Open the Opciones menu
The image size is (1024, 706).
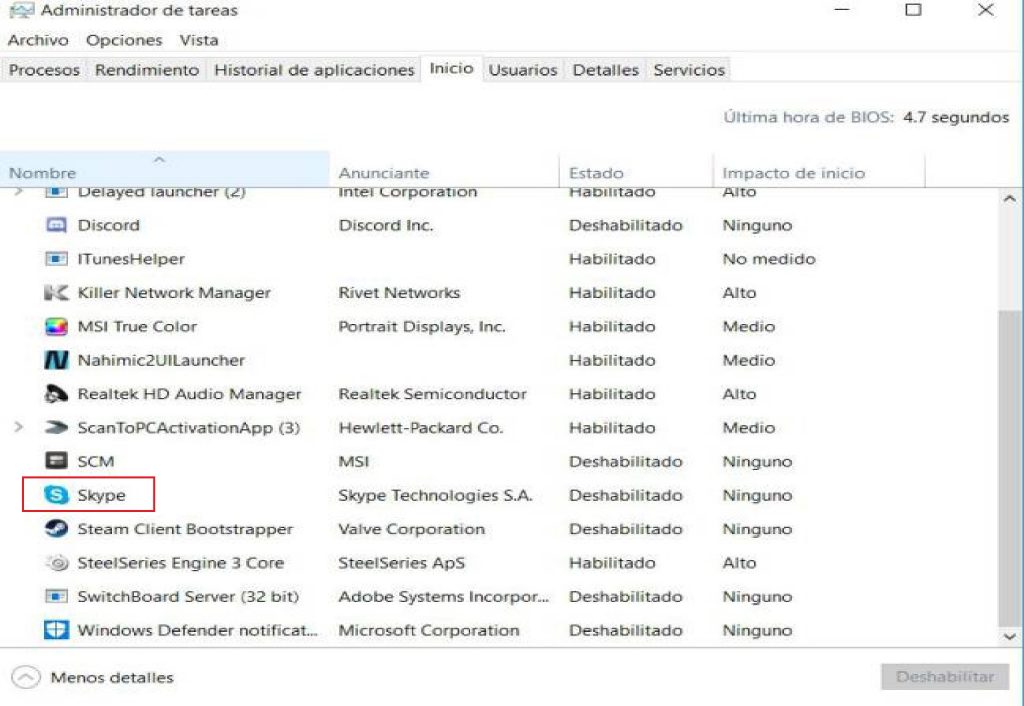click(122, 40)
